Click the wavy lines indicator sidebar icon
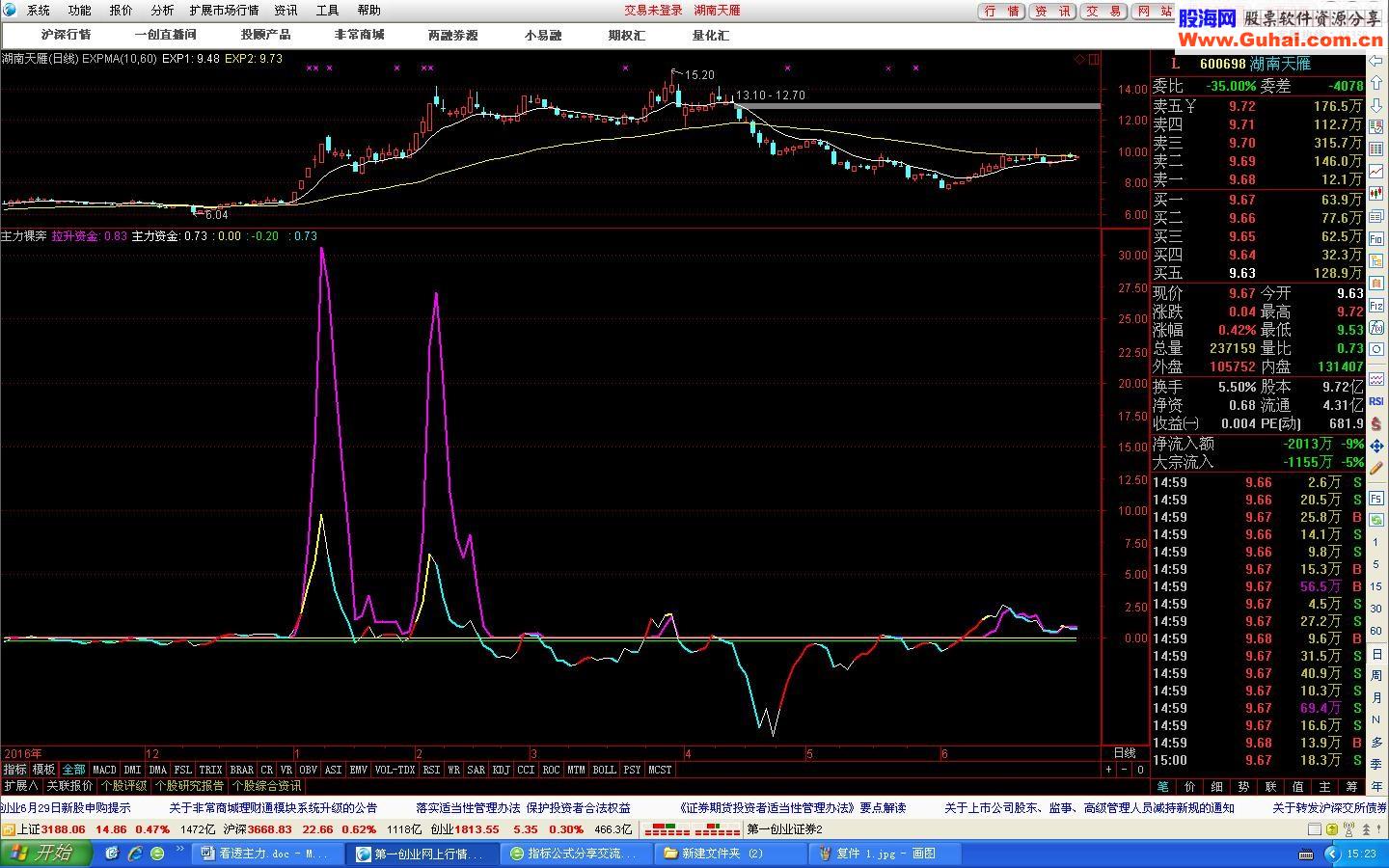The image size is (1389, 868). [x=1376, y=377]
